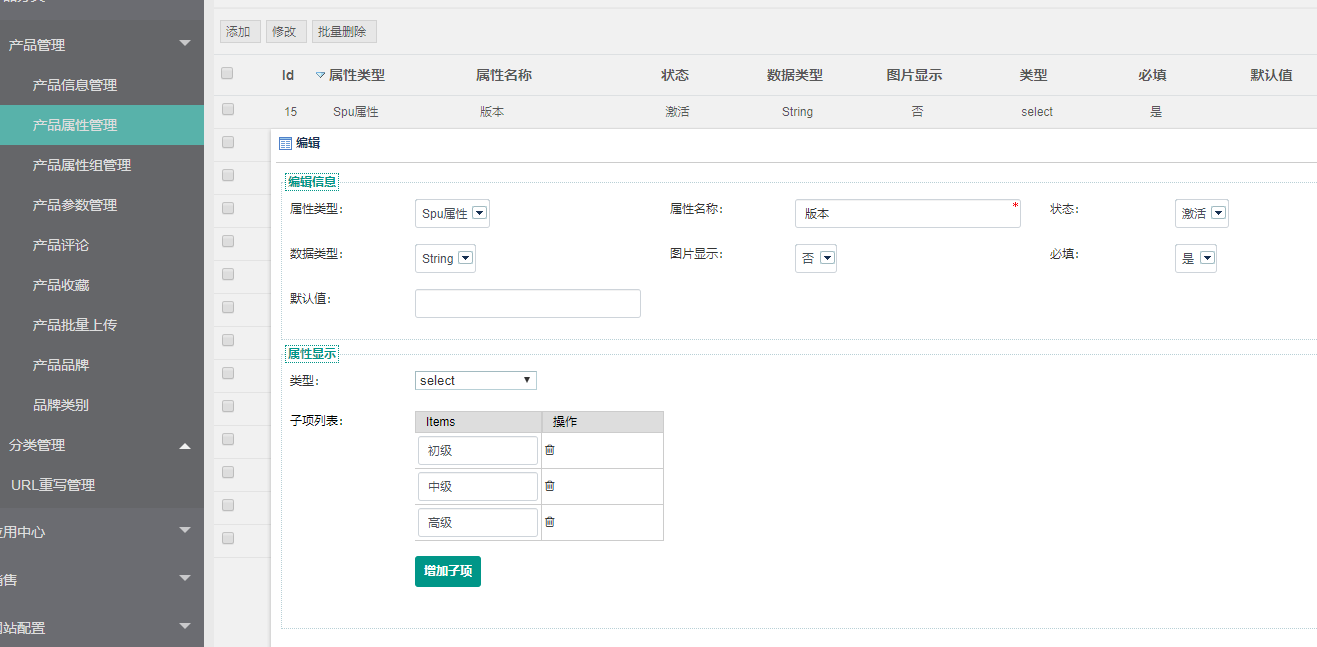The height and width of the screenshot is (647, 1317).
Task: Toggle the select-all checkbox in table header
Action: point(227,73)
